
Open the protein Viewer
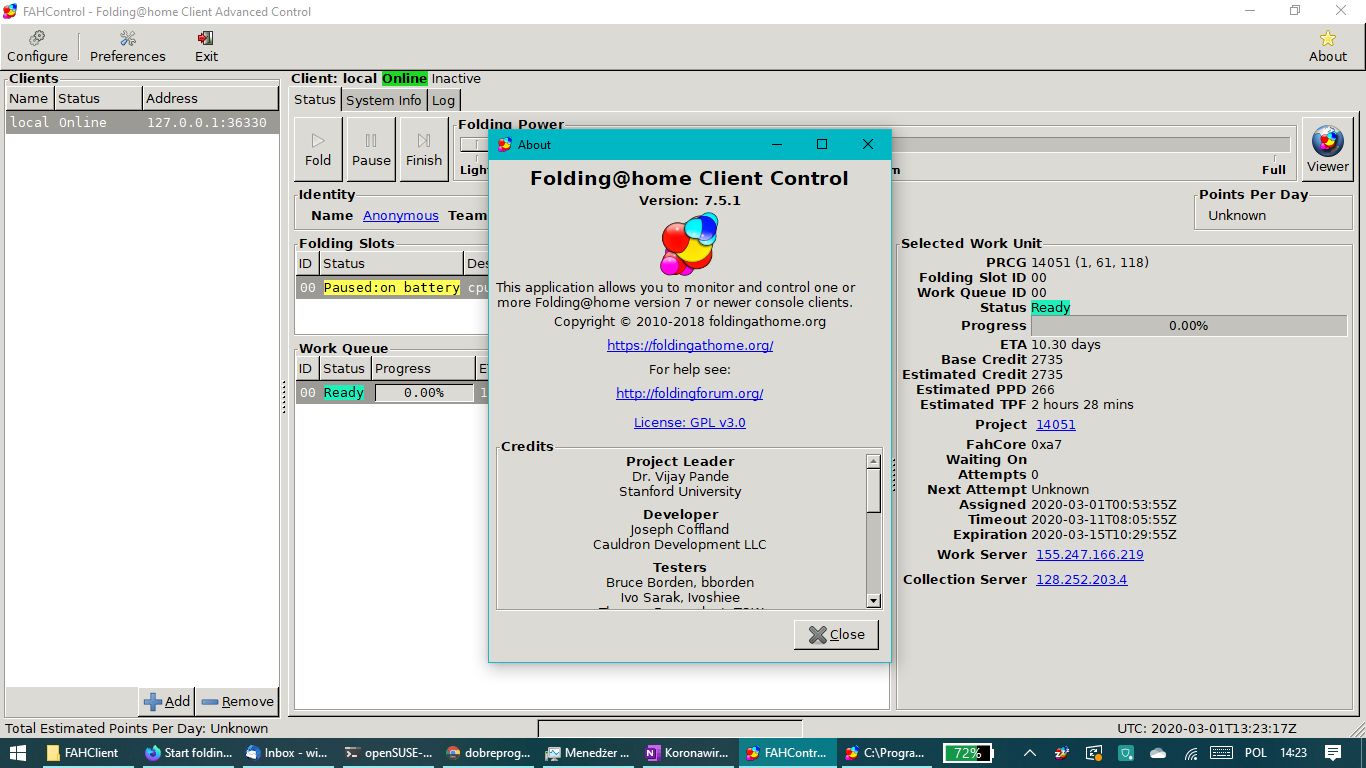click(1327, 150)
